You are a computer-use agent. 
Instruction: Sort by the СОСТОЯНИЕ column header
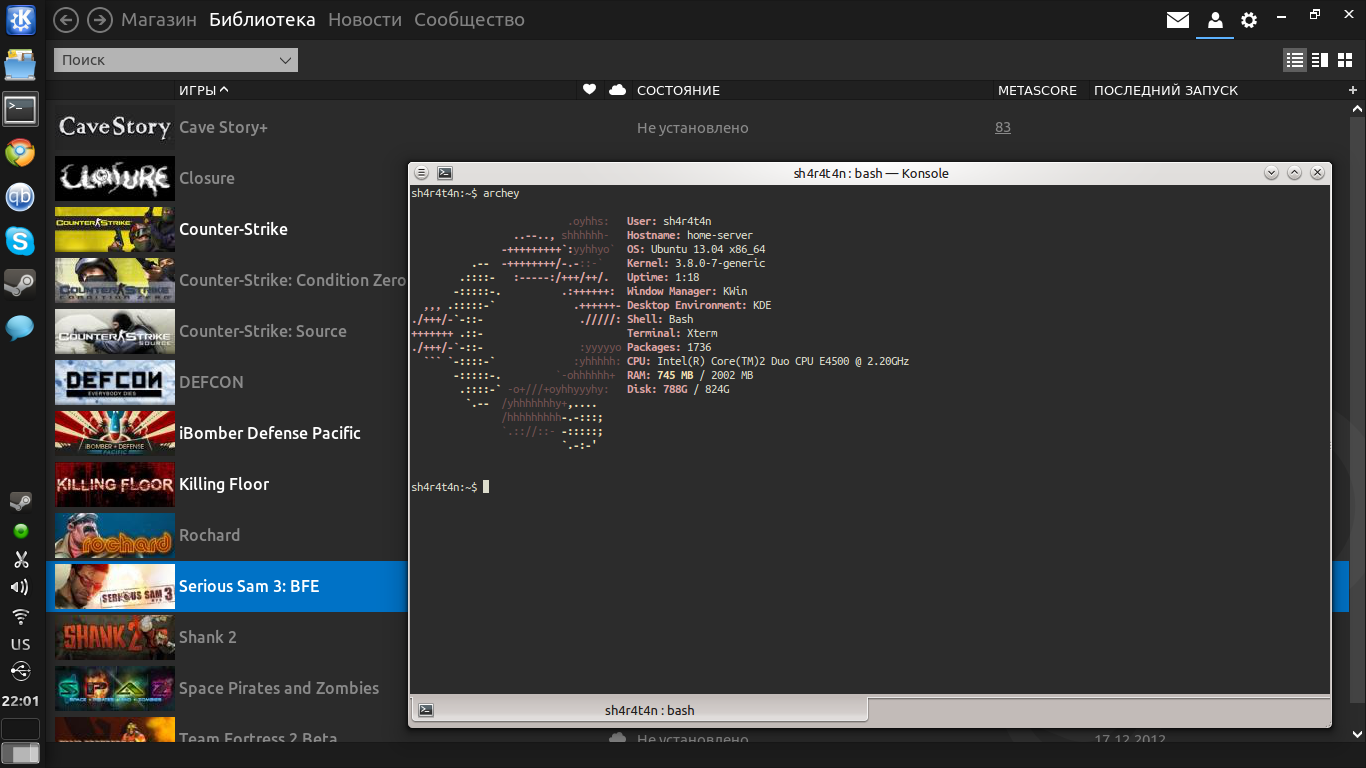pos(678,90)
